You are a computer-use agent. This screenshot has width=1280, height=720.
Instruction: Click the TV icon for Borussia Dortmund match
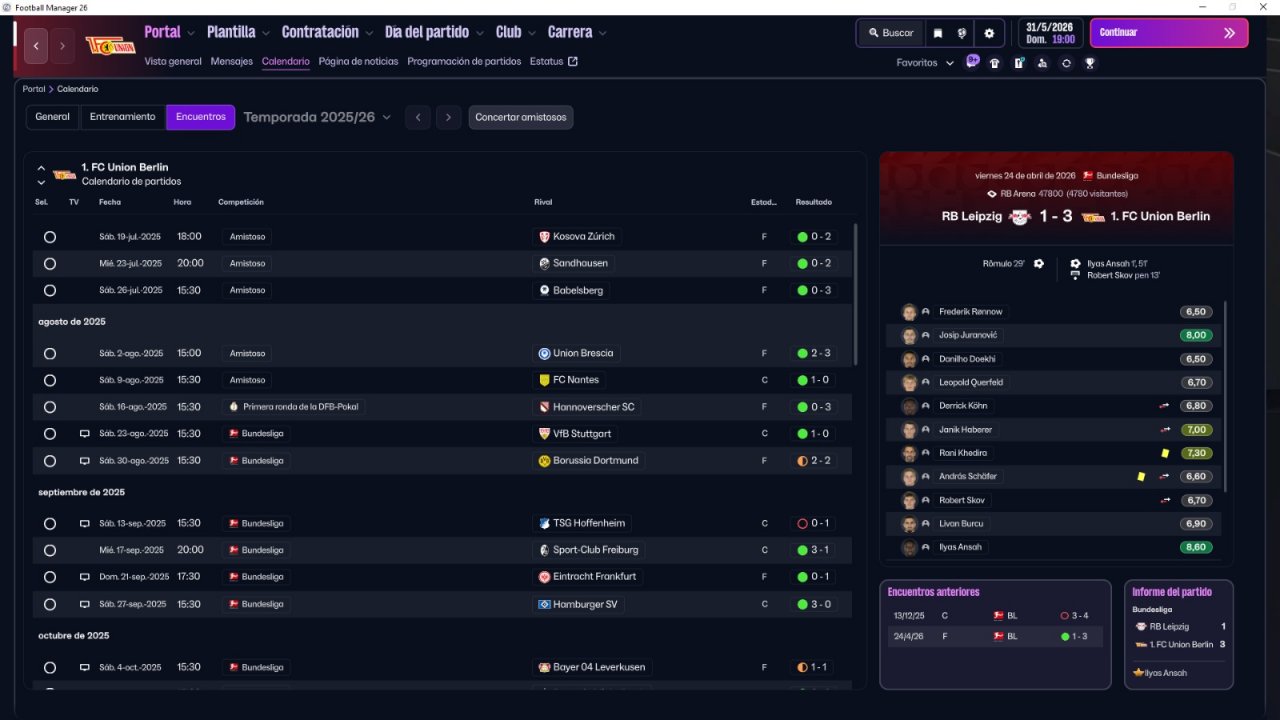click(85, 461)
